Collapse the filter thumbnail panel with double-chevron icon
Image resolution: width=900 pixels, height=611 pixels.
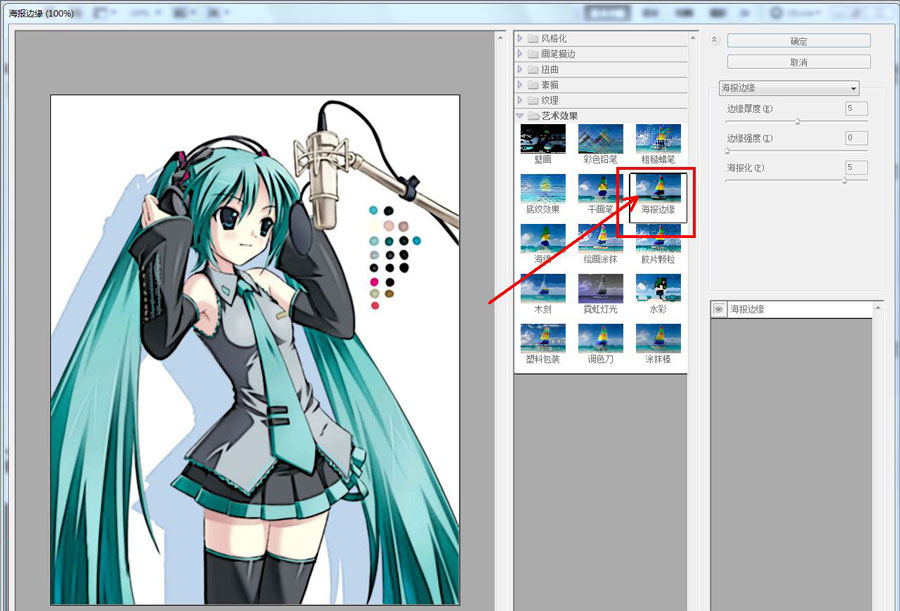click(x=714, y=40)
